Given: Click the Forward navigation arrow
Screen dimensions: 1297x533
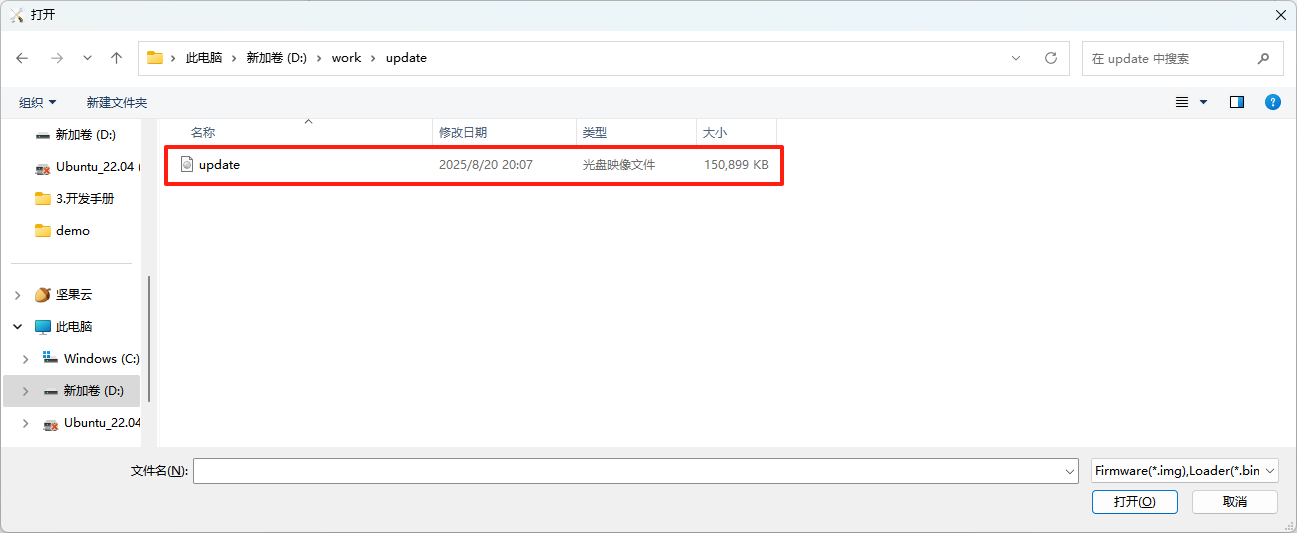Looking at the screenshot, I should coord(56,58).
